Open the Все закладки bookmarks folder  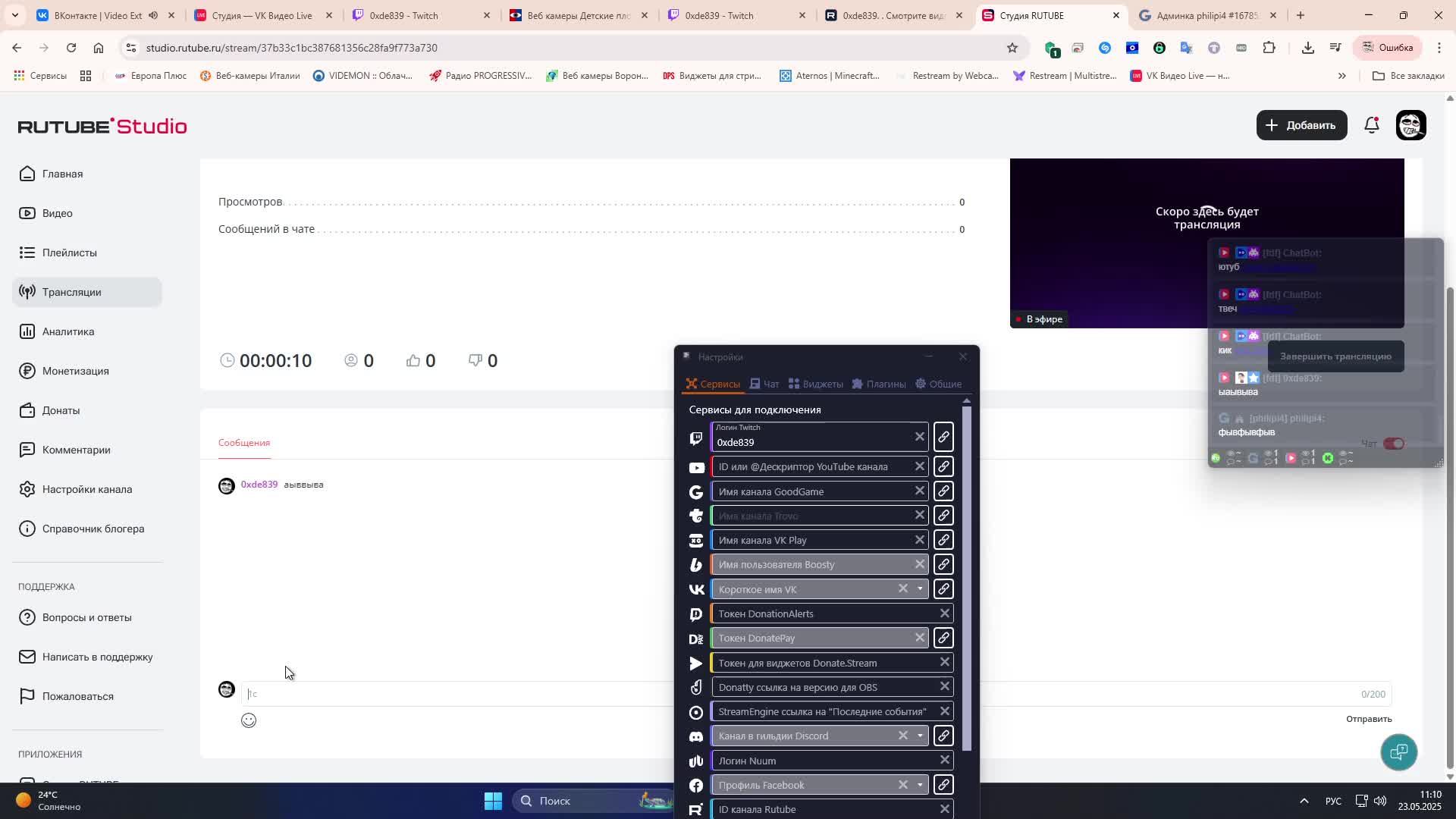pyautogui.click(x=1408, y=76)
